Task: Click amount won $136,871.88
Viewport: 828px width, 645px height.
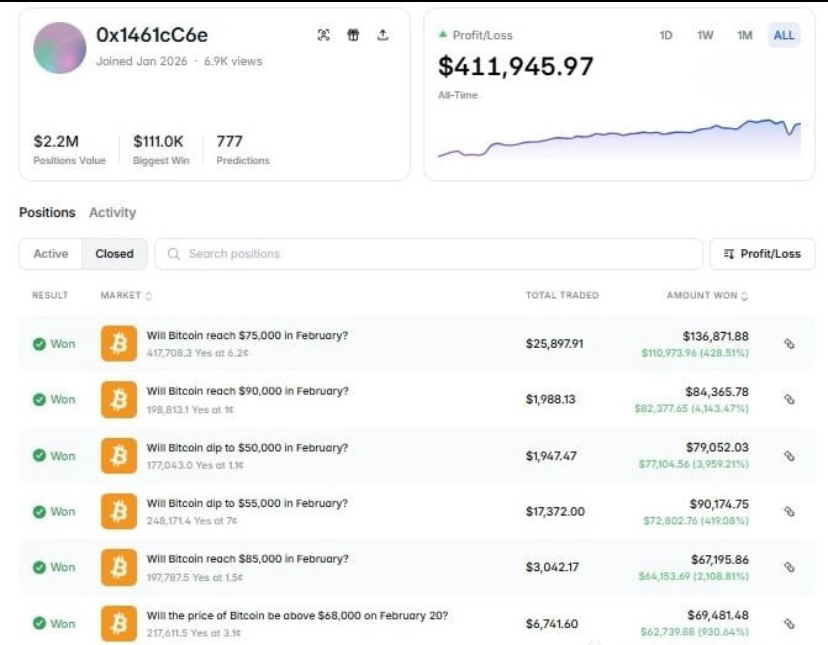Action: (716, 336)
